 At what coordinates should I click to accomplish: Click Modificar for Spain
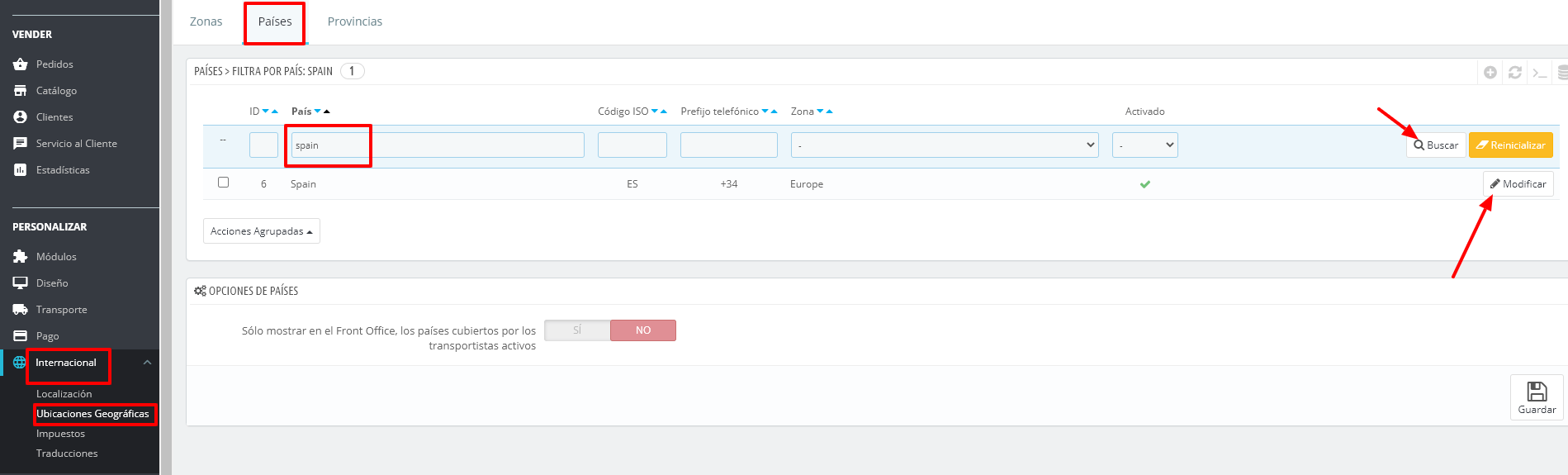tap(1518, 184)
